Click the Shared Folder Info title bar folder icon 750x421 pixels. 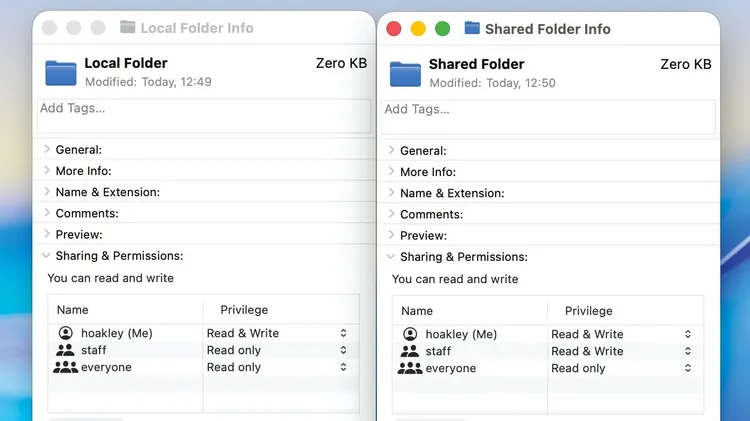point(472,29)
